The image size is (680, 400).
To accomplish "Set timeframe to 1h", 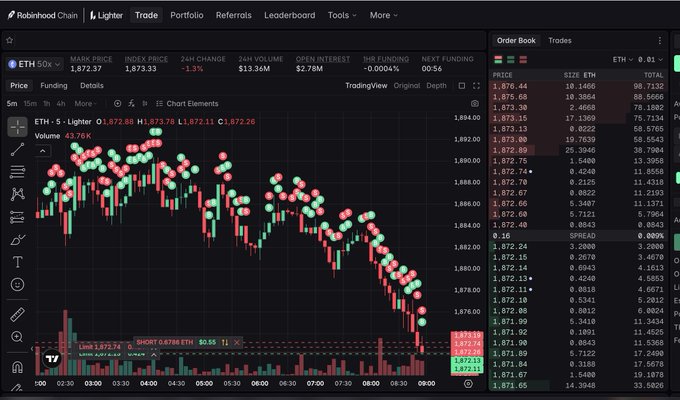I will 46,104.
